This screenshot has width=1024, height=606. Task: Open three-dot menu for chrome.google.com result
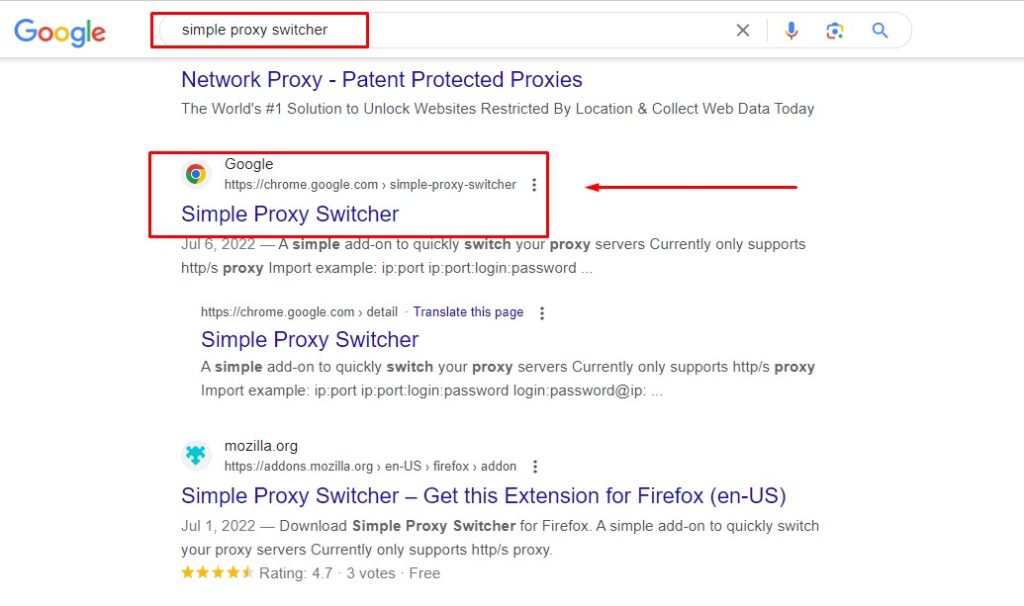[x=534, y=185]
